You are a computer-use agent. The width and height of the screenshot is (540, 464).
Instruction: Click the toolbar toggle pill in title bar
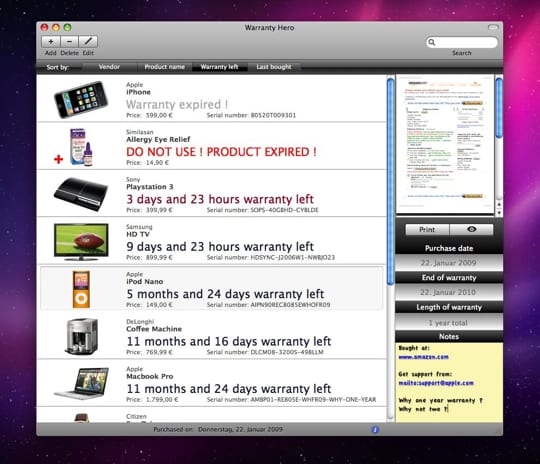(x=493, y=27)
